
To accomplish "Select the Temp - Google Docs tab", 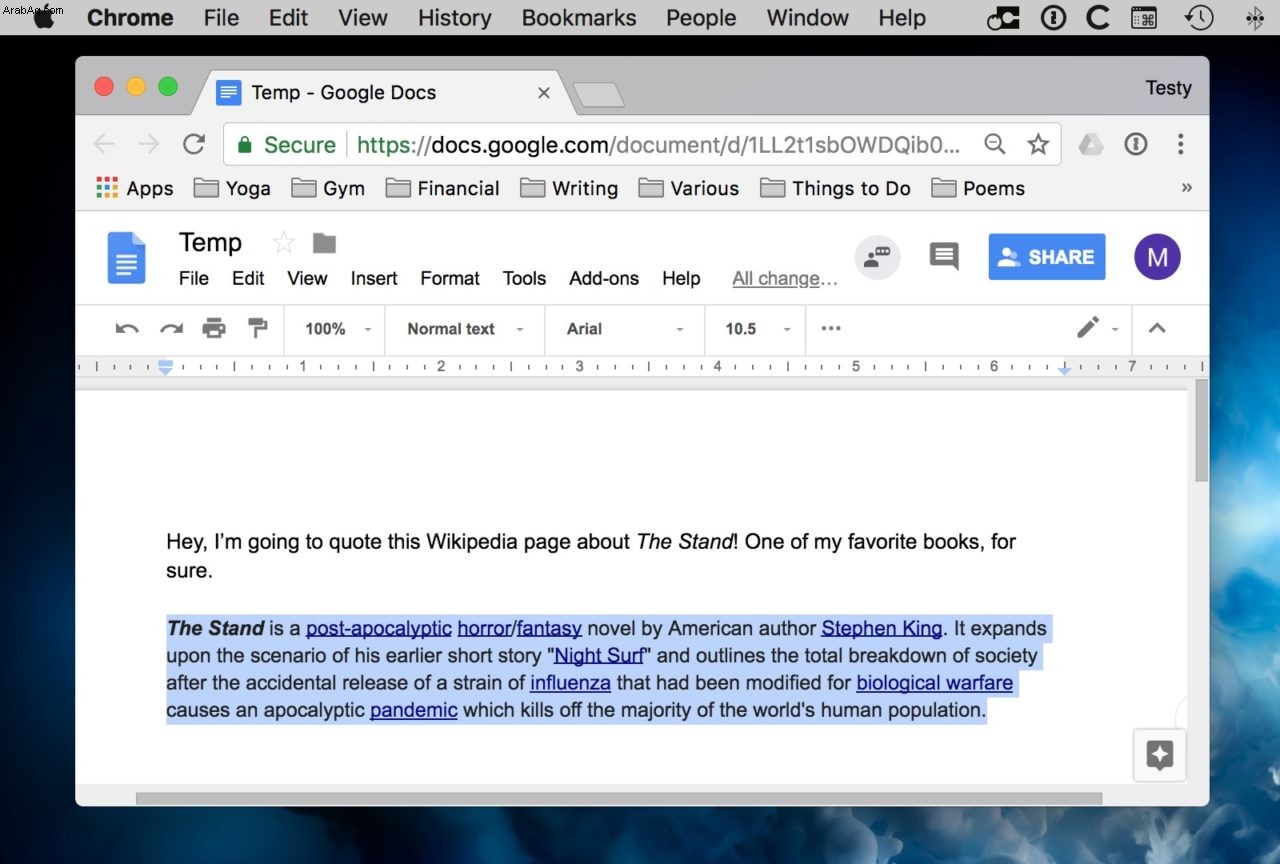I will tap(384, 93).
